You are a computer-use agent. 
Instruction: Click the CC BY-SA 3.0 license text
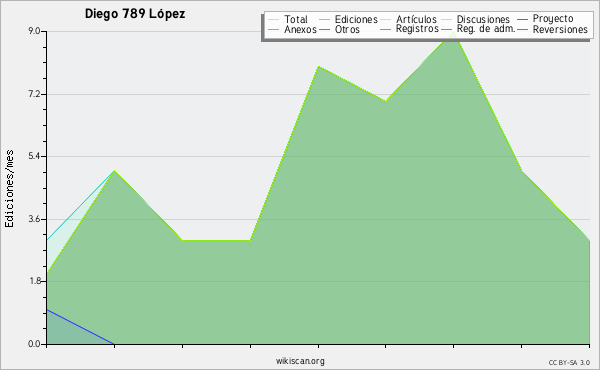point(569,362)
